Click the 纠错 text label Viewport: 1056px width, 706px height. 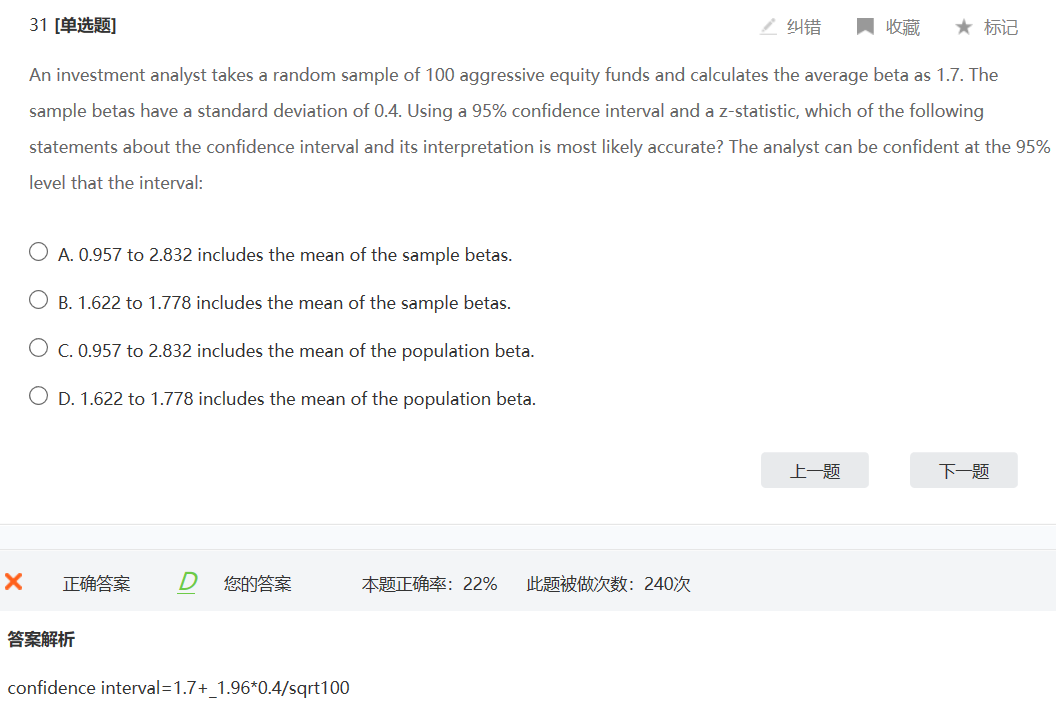tap(803, 28)
